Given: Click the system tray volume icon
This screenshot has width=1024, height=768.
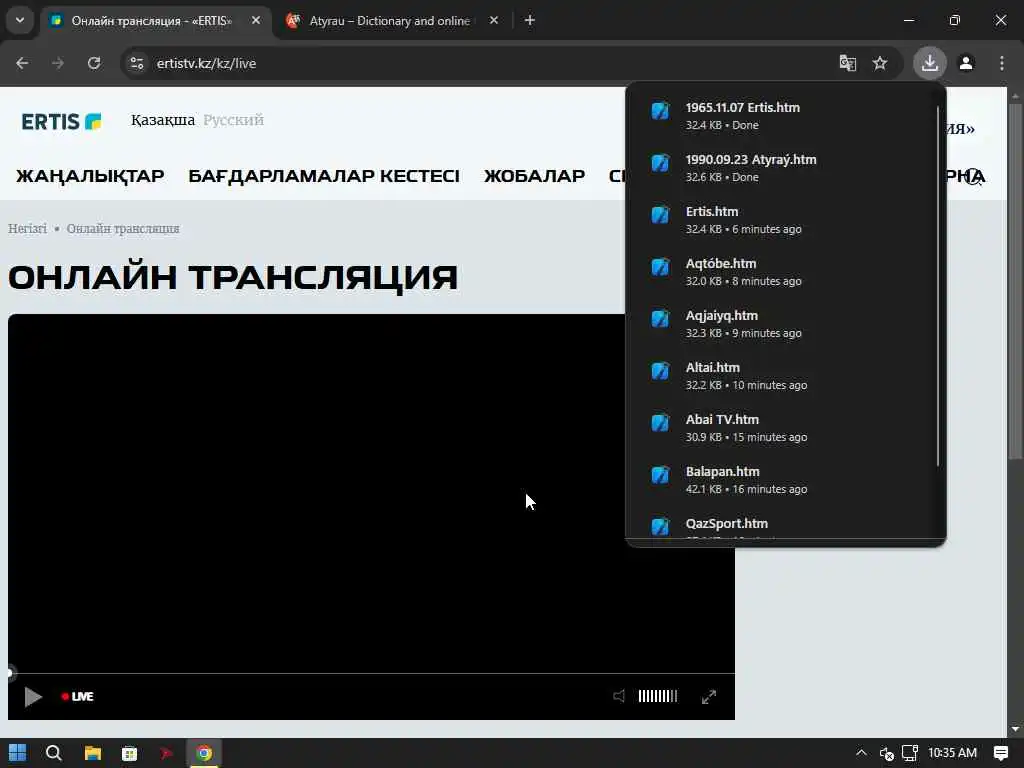Looking at the screenshot, I should [x=886, y=754].
